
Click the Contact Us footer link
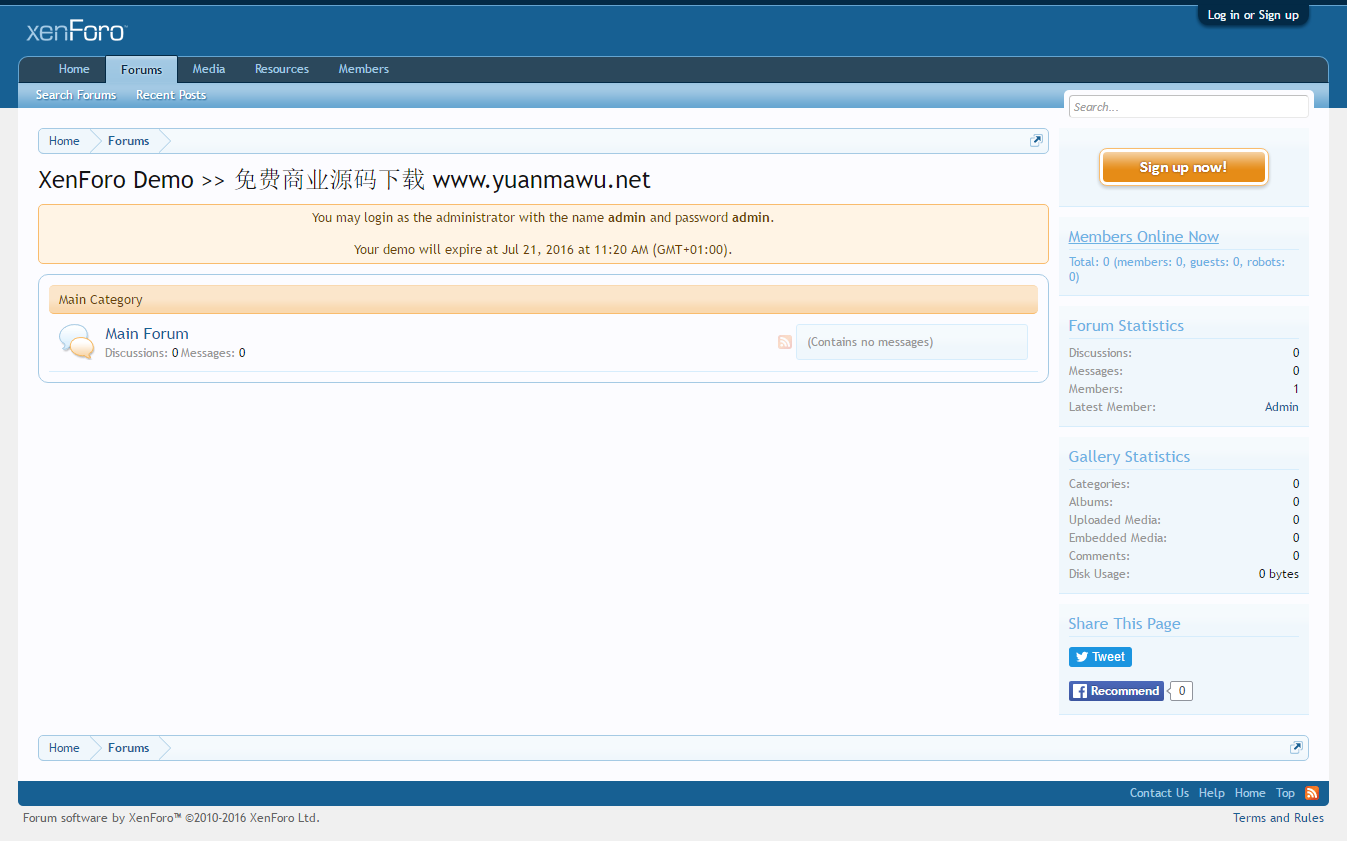[1159, 793]
